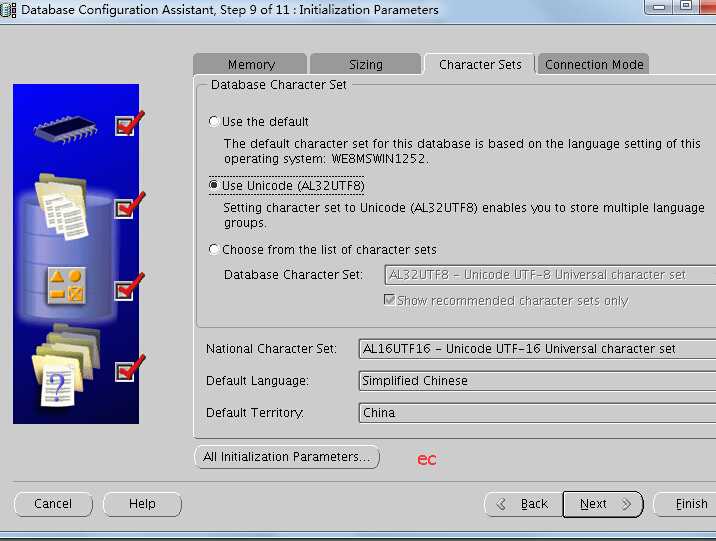Click the 'National Character Set:' label
The width and height of the screenshot is (716, 541).
click(271, 349)
